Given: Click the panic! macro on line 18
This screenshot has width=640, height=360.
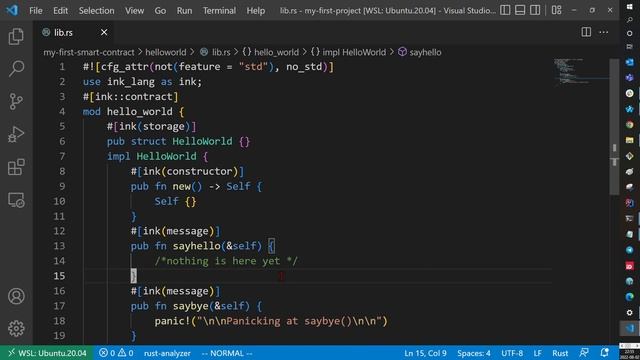Looking at the screenshot, I should pos(173,321).
